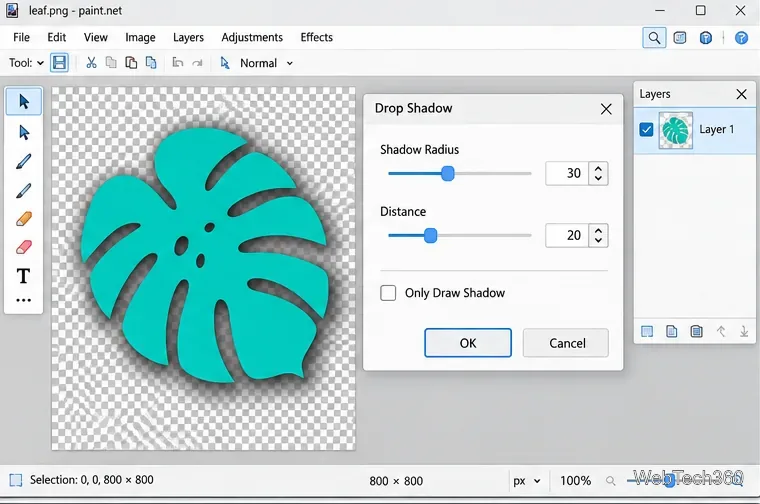Image resolution: width=760 pixels, height=504 pixels.
Task: Toggle Layer 1 visibility checkbox
Action: (646, 129)
